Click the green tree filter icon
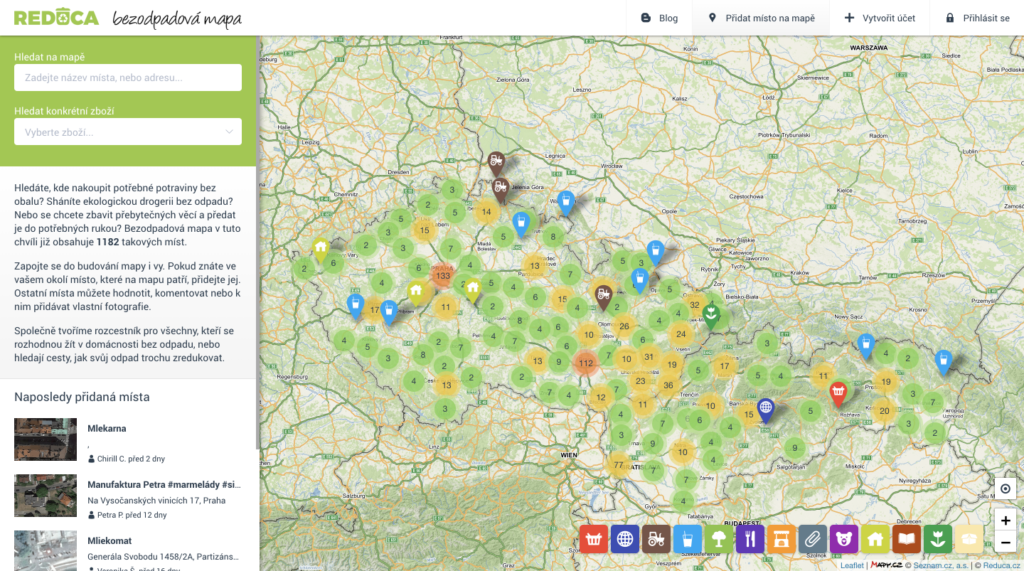The width and height of the screenshot is (1024, 571). point(718,540)
